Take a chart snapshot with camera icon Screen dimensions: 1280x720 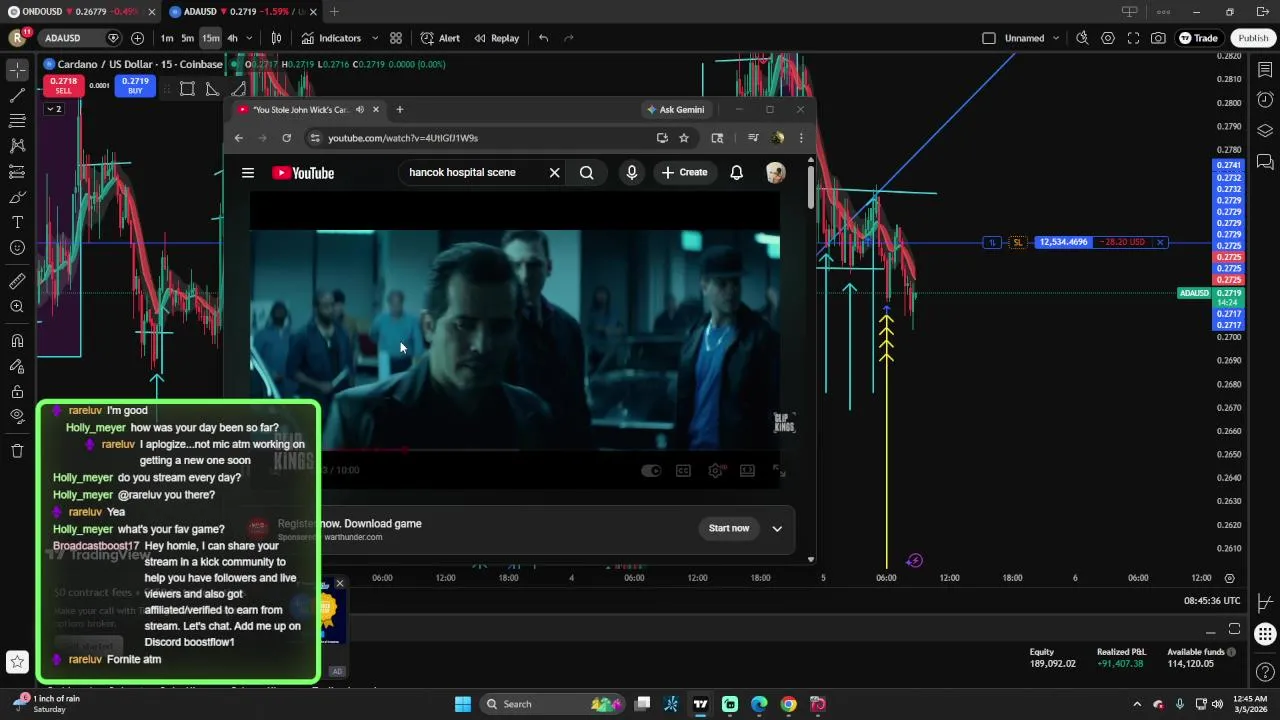pos(1158,38)
